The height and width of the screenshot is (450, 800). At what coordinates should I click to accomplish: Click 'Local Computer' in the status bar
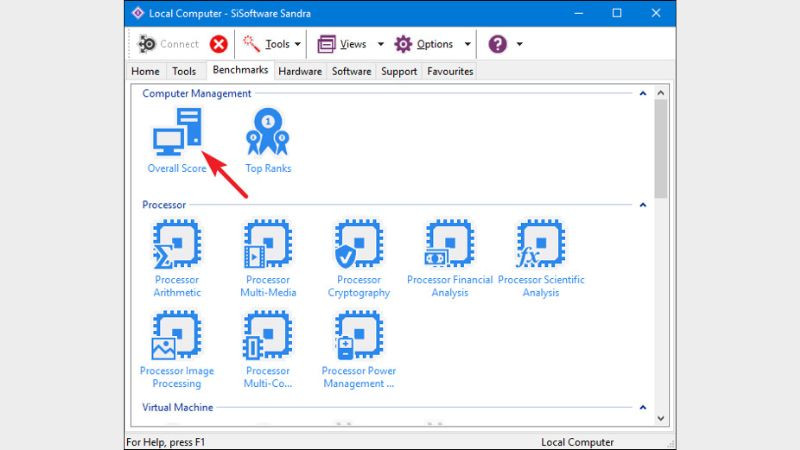[x=578, y=442]
